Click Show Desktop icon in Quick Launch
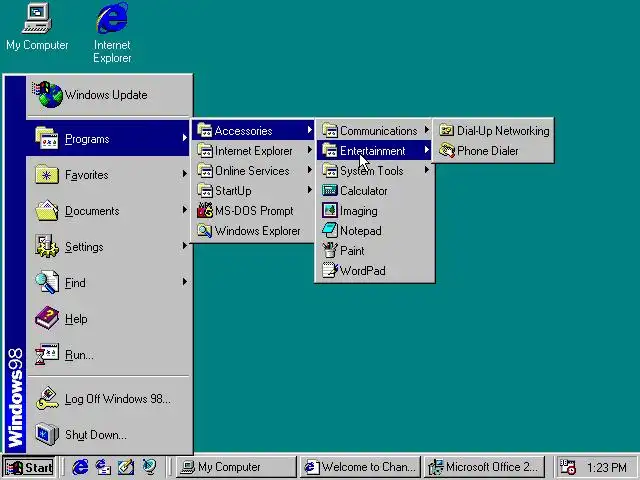The width and height of the screenshot is (640, 480). coord(126,467)
